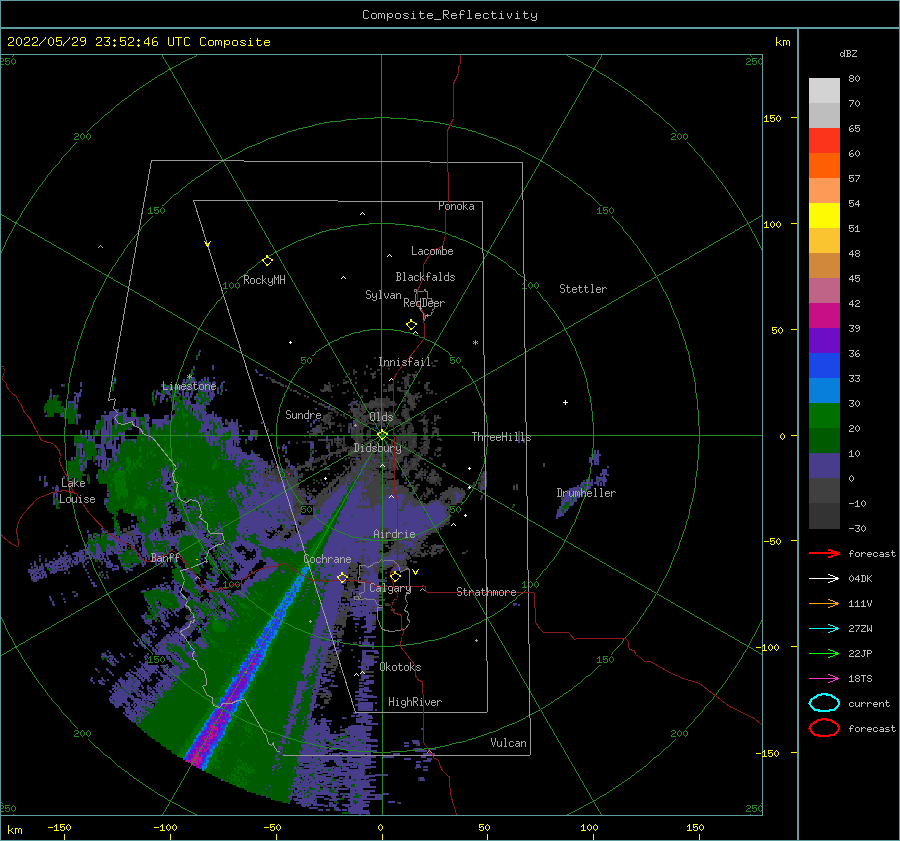Image resolution: width=900 pixels, height=841 pixels.
Task: Click the Cochrane town label
Action: [327, 559]
